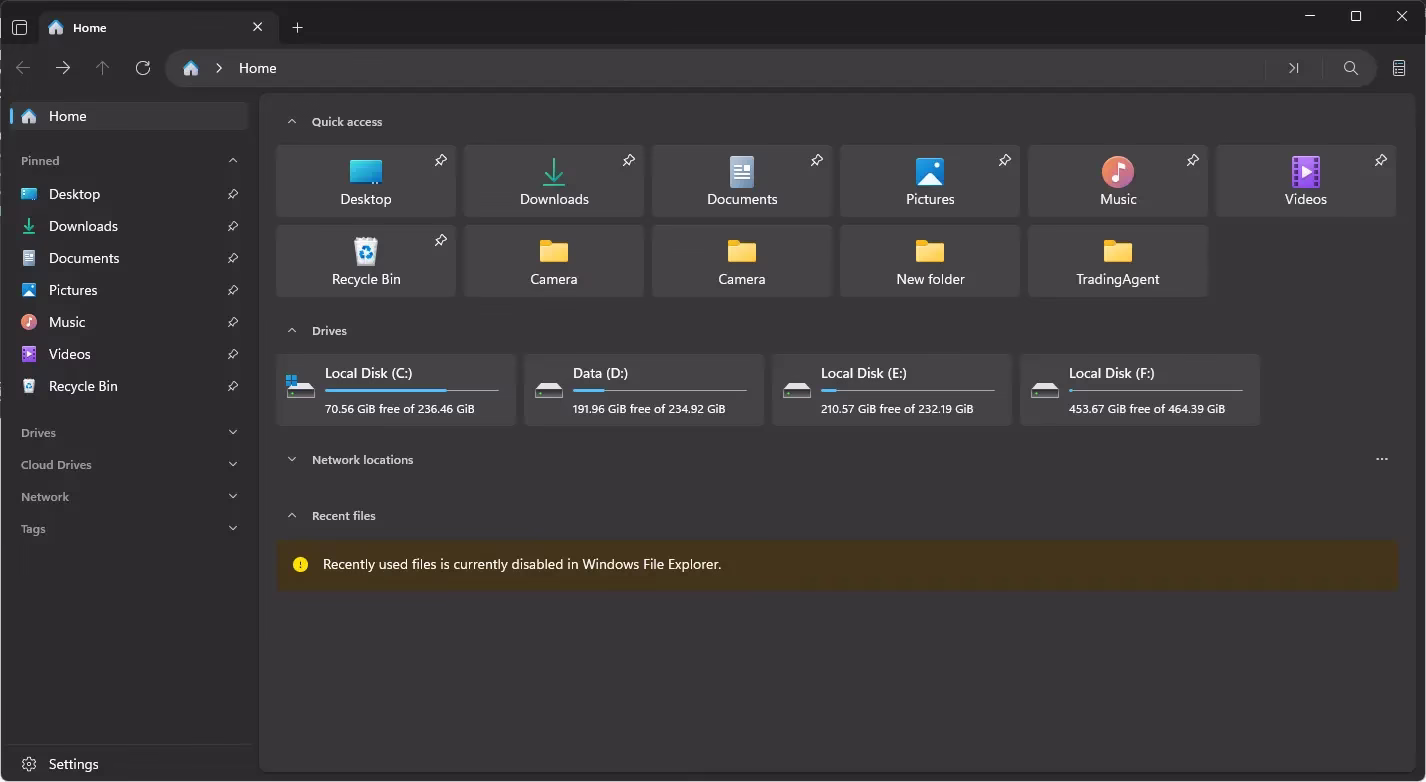Viewport: 1426px width, 782px height.
Task: Open the Settings gear in sidebar
Action: [29, 764]
